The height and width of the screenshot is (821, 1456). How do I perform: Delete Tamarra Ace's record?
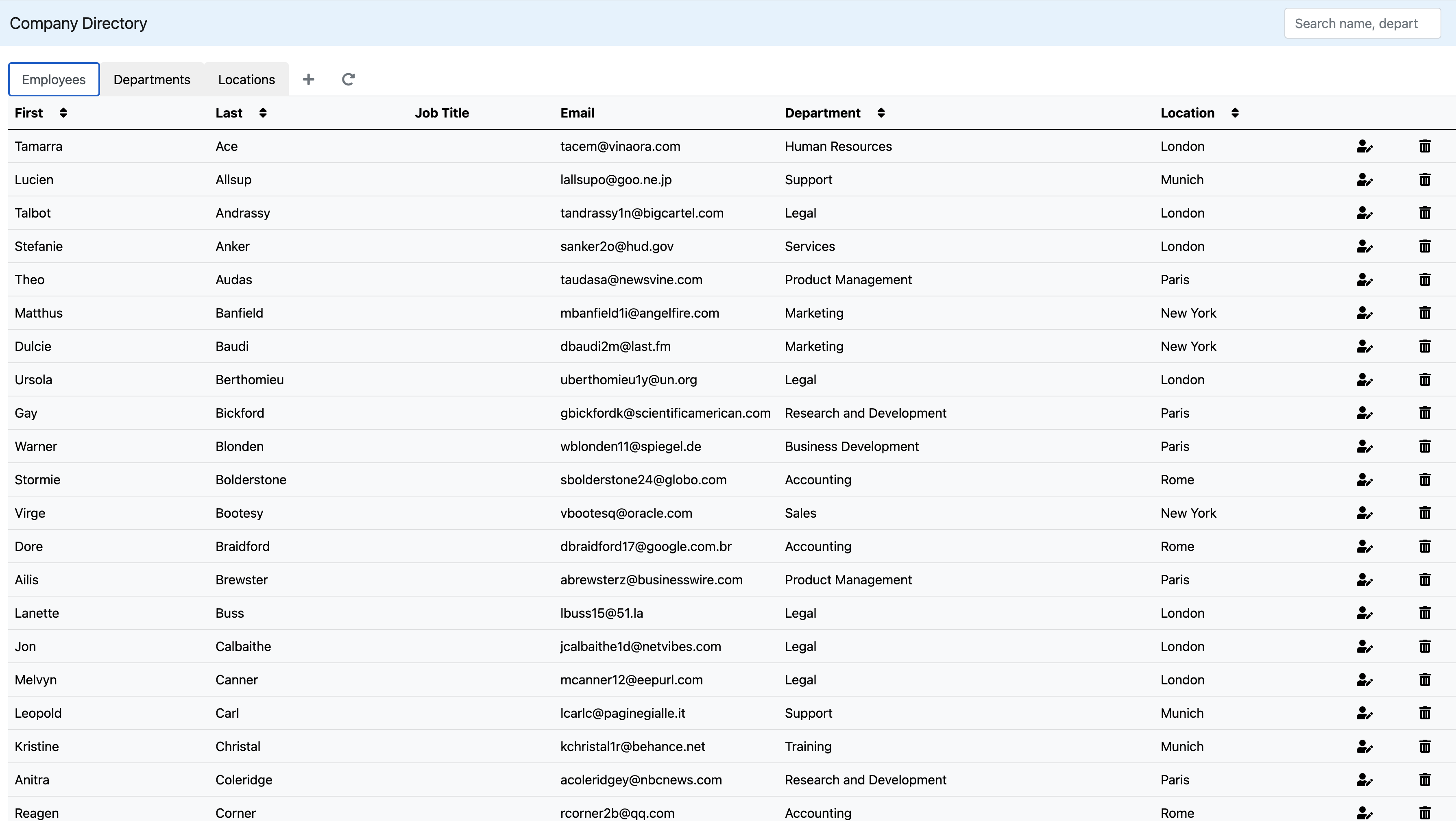point(1425,146)
